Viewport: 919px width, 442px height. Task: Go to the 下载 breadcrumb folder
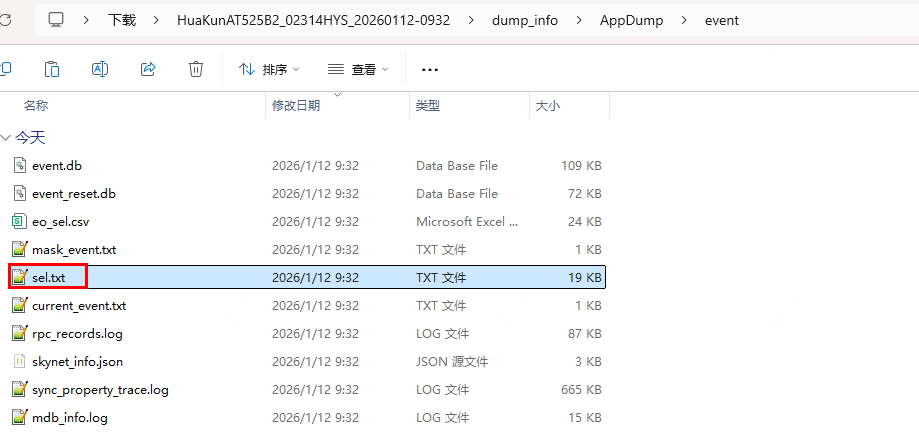pos(121,20)
